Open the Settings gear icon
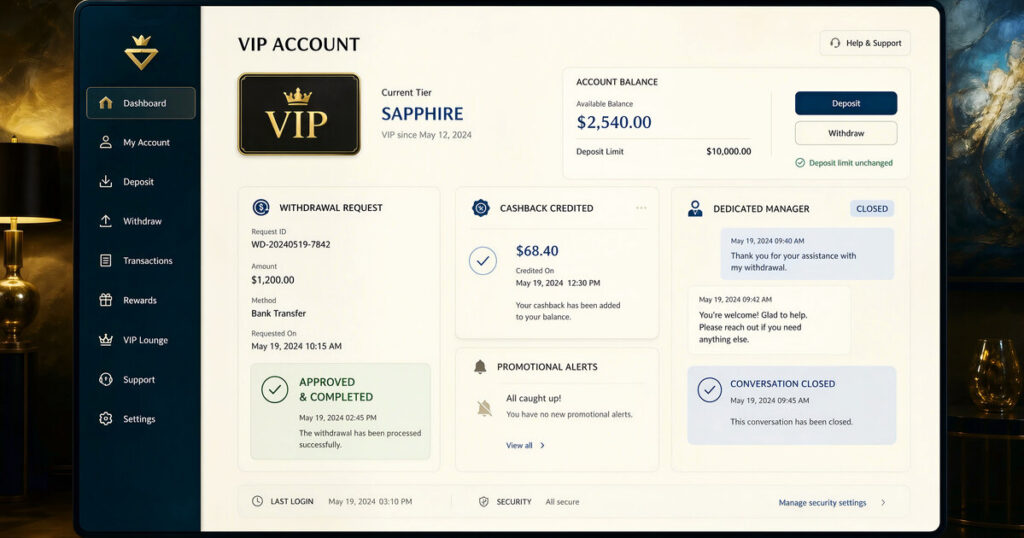Image resolution: width=1024 pixels, height=538 pixels. (106, 419)
